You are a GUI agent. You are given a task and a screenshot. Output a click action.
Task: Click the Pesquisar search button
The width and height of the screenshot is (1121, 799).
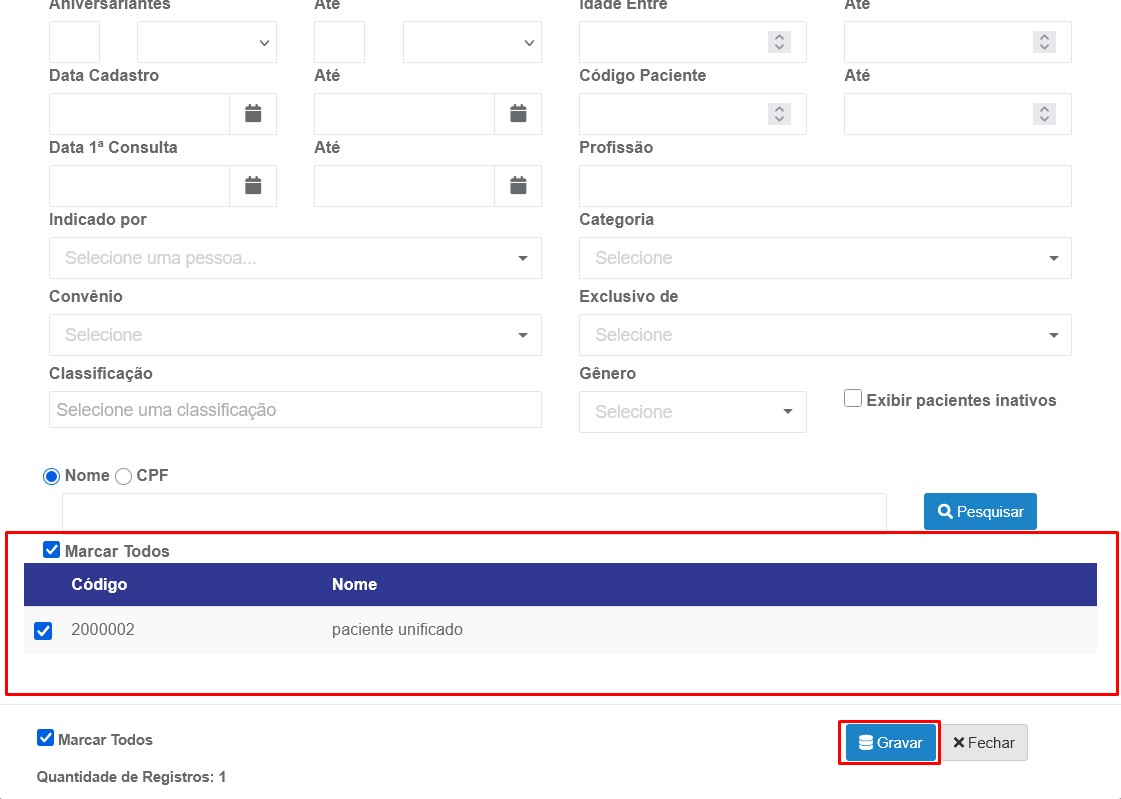[x=980, y=511]
